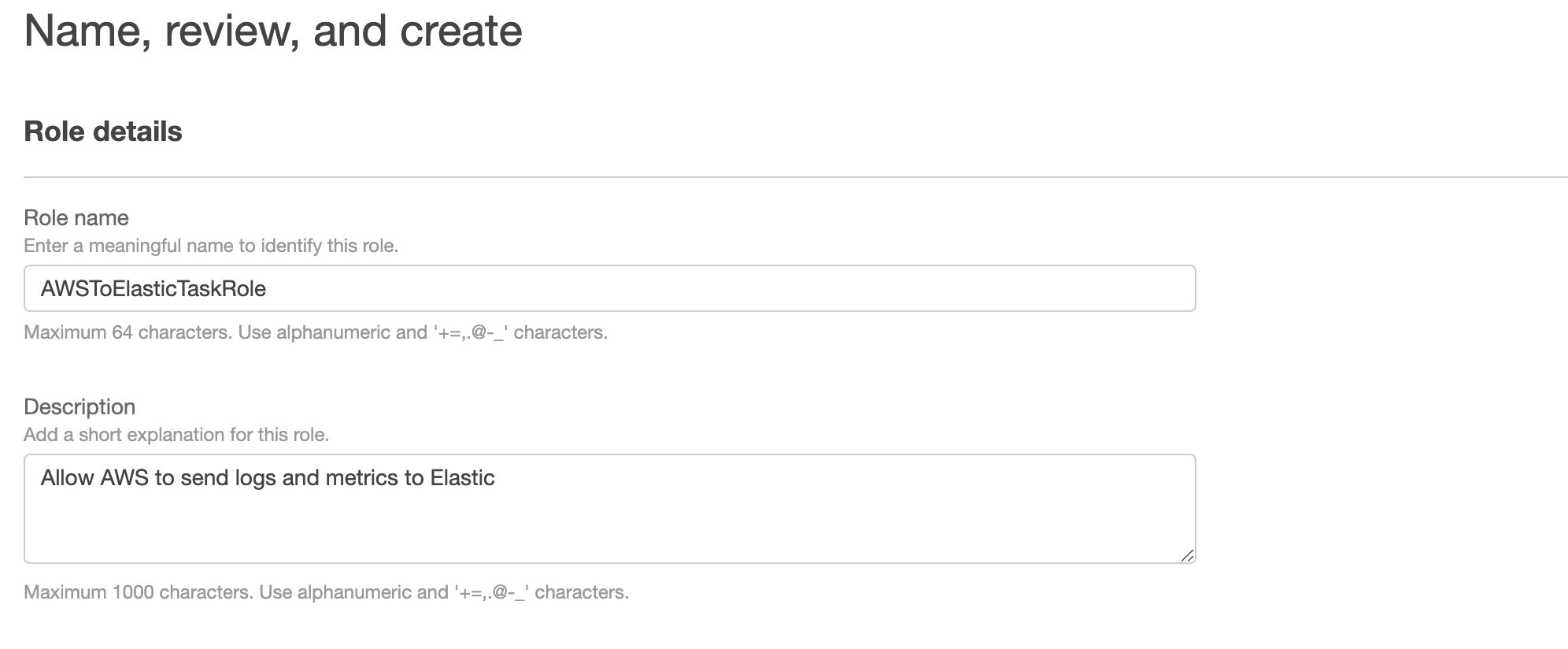Place cursor in the "AWSToElasticTaskRole" text
The height and width of the screenshot is (649, 1568).
pos(153,289)
